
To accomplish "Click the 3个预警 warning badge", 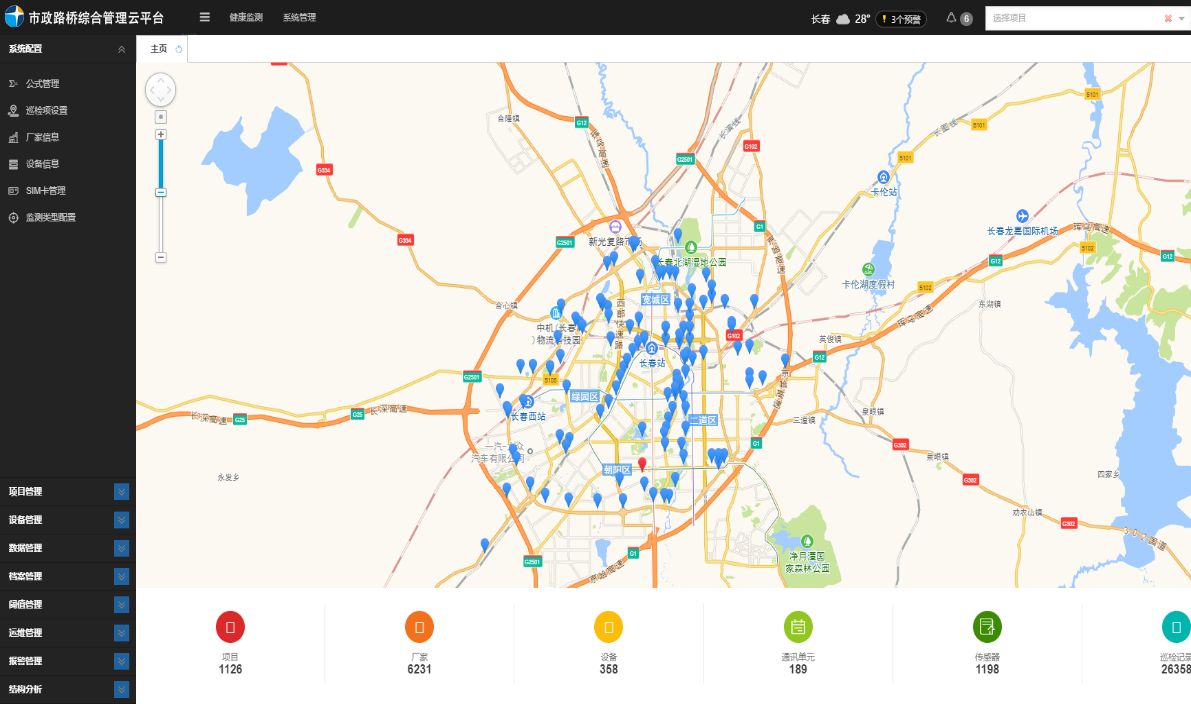I will (901, 19).
